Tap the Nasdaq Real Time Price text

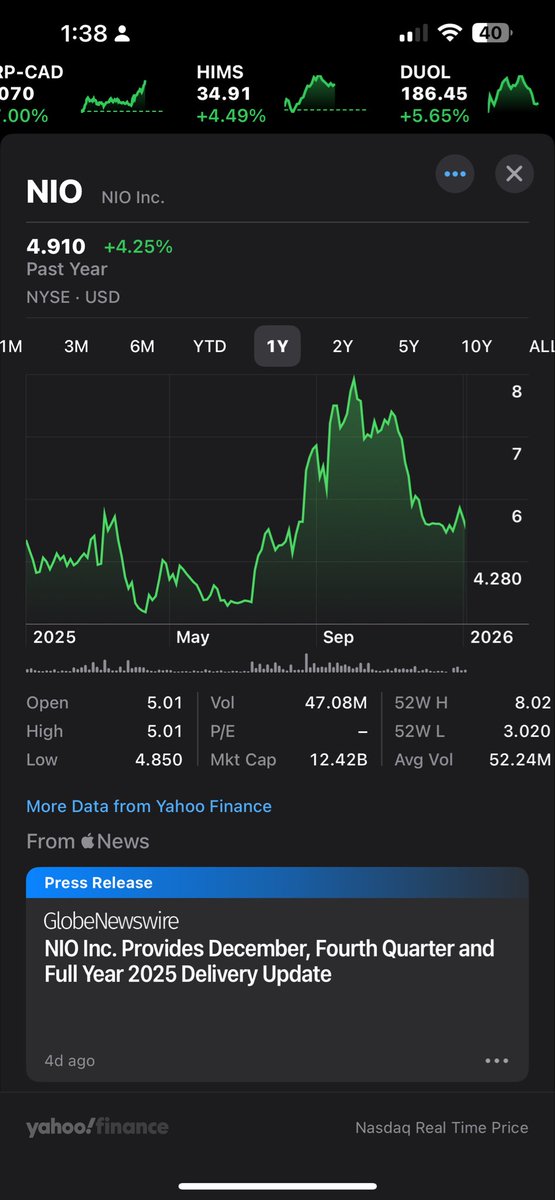[442, 1128]
